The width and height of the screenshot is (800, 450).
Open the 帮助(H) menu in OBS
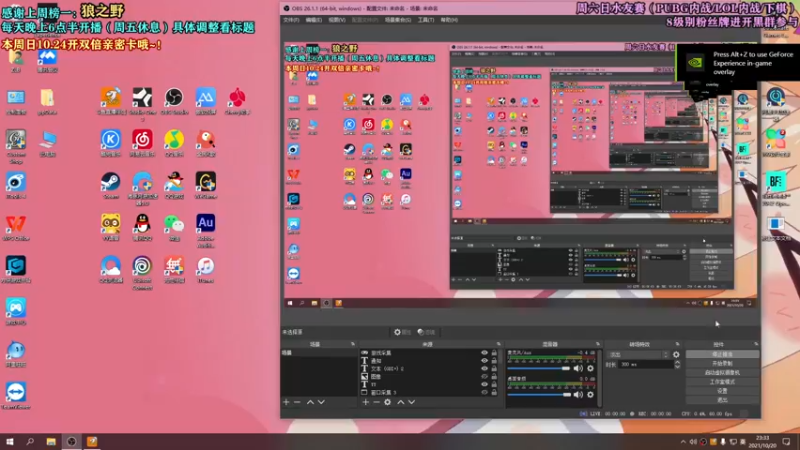(x=449, y=20)
